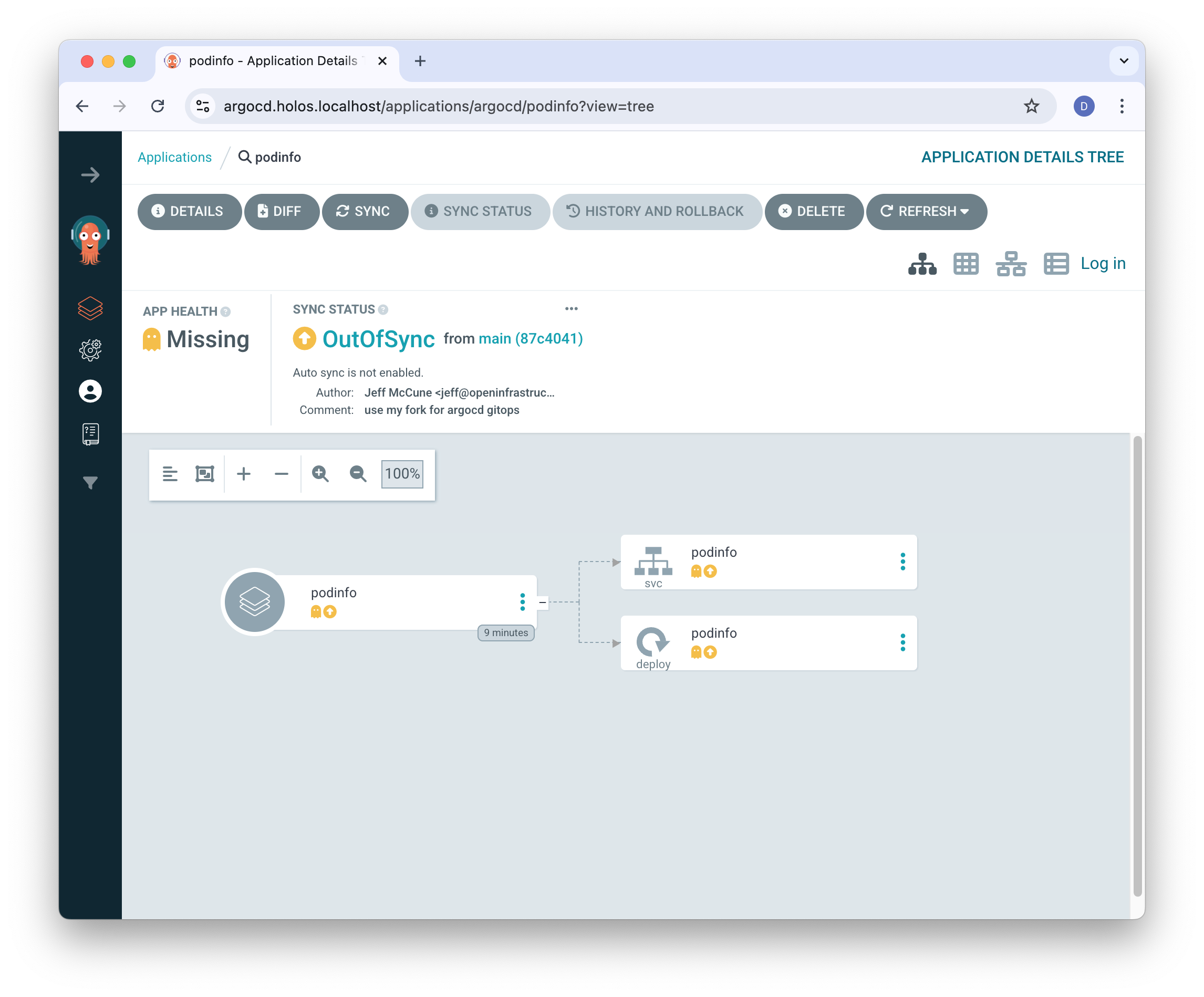Image resolution: width=1204 pixels, height=997 pixels.
Task: Select the SYNC STATUS tab
Action: click(481, 211)
